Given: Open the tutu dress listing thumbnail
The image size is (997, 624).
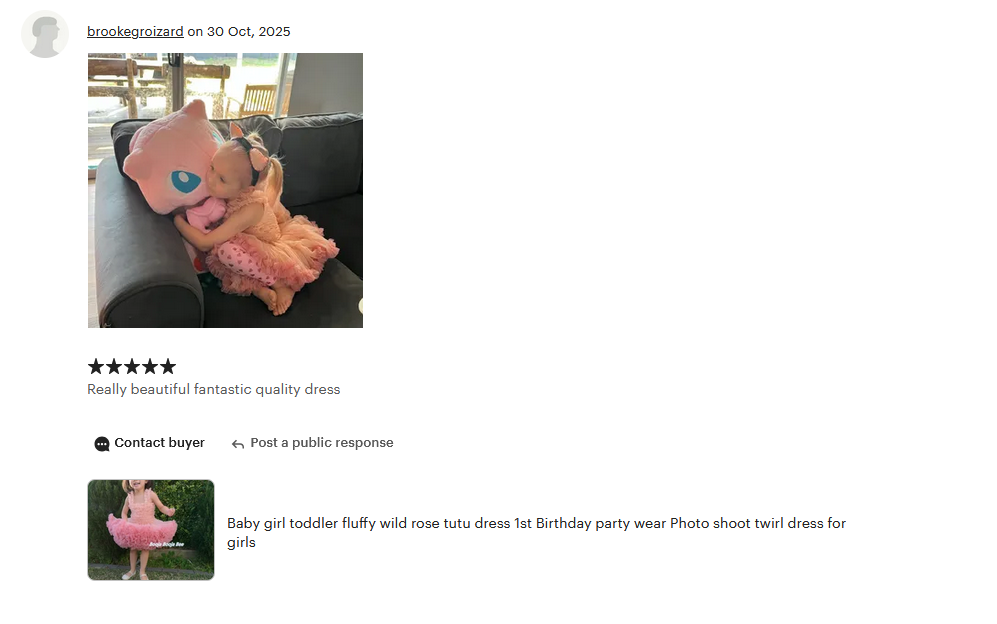Looking at the screenshot, I should 151,530.
